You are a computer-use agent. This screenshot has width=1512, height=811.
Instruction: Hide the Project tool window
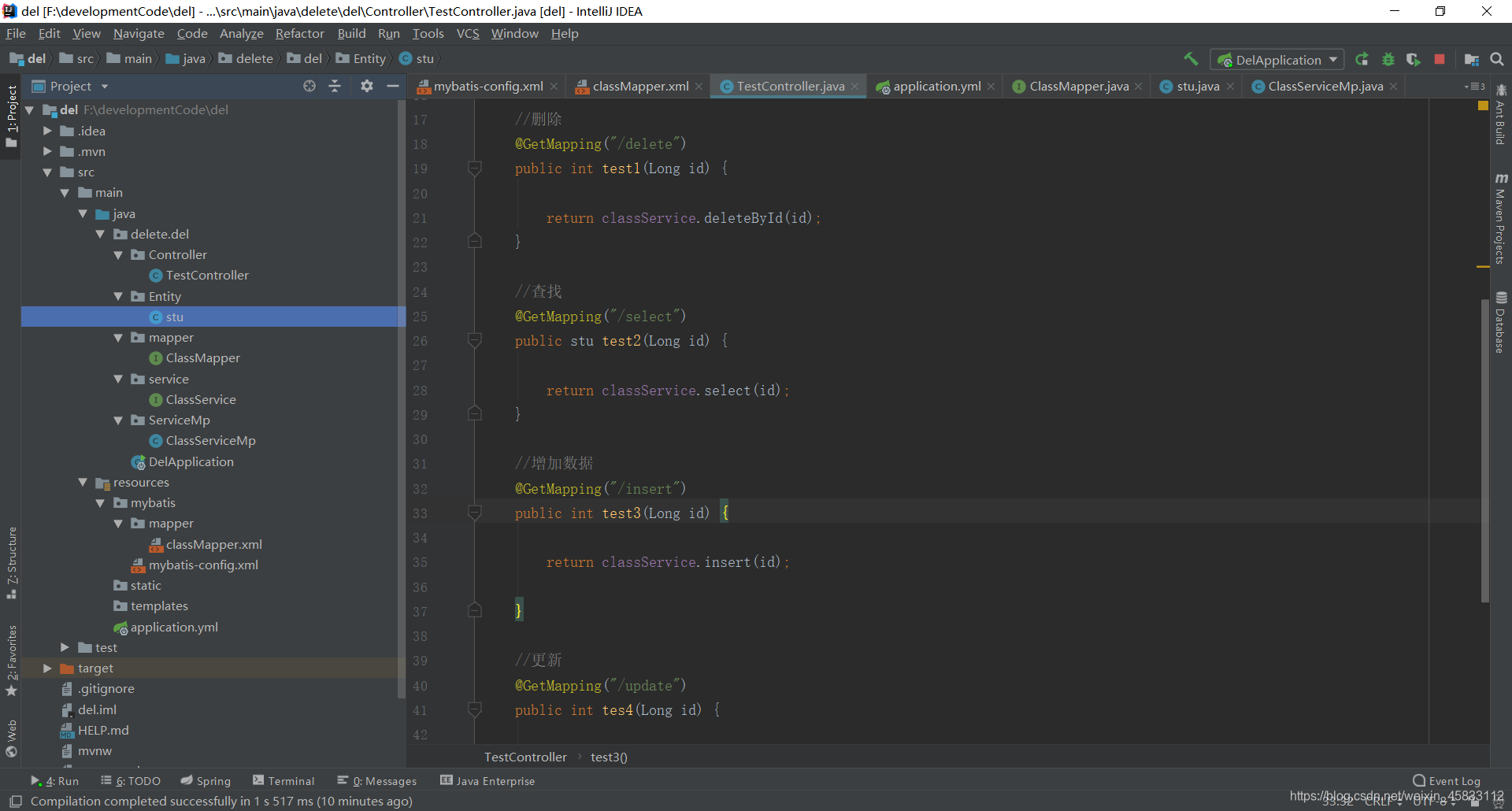(x=392, y=86)
